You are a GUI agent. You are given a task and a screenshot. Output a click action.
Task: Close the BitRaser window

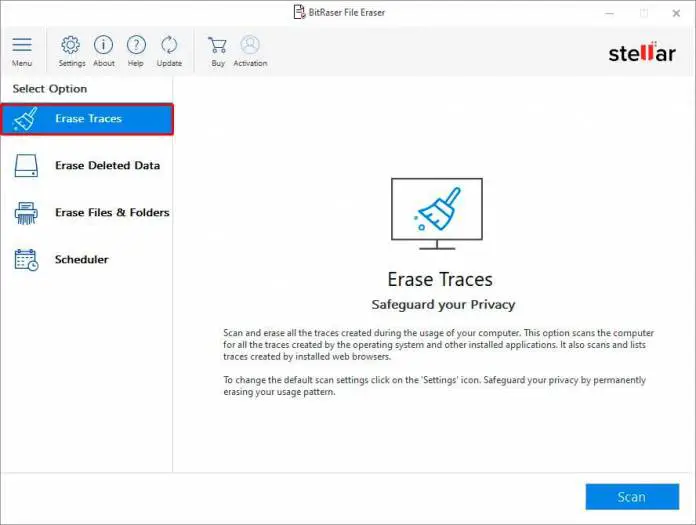676,13
